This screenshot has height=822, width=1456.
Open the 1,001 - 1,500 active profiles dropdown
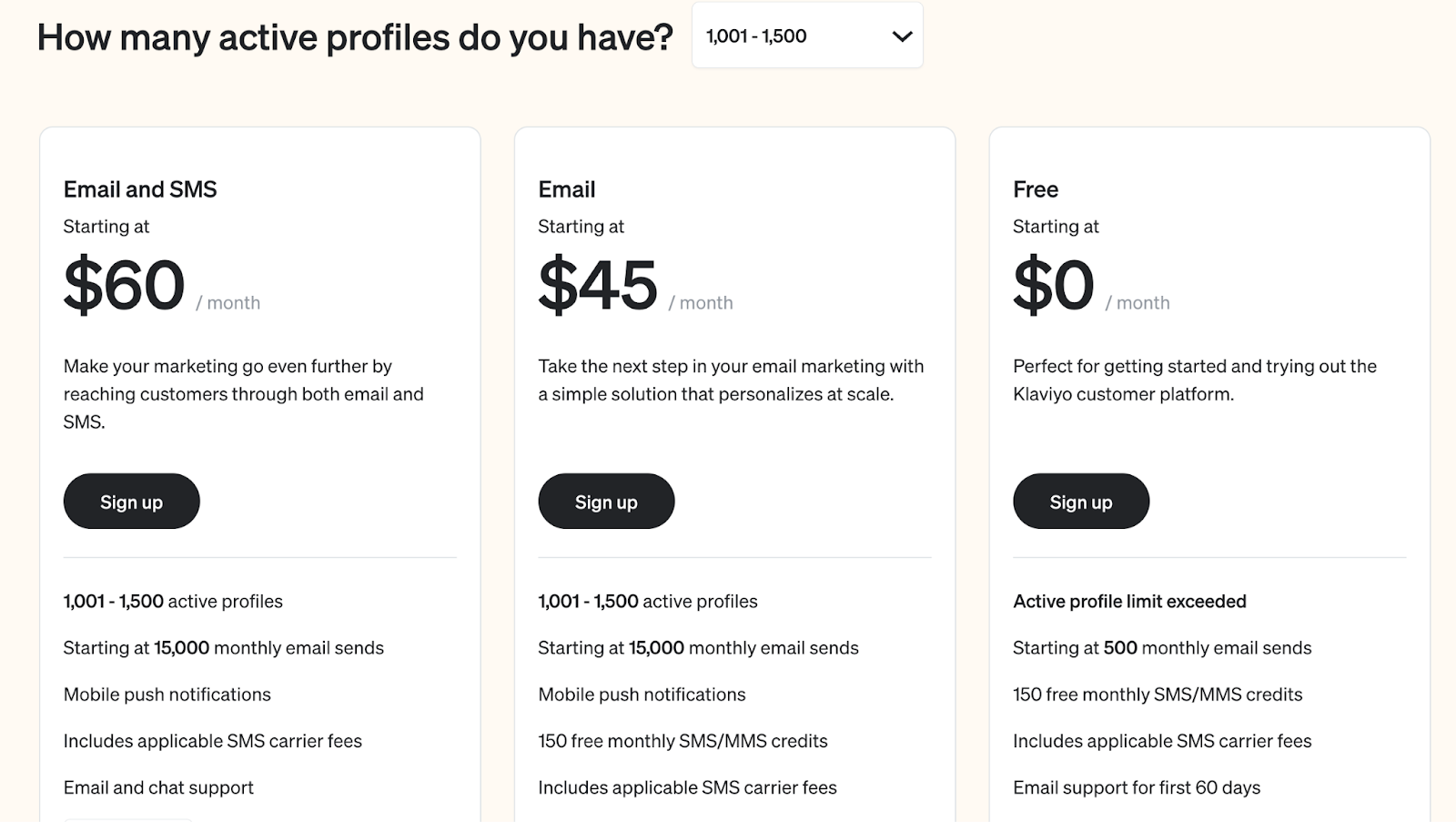click(x=806, y=36)
